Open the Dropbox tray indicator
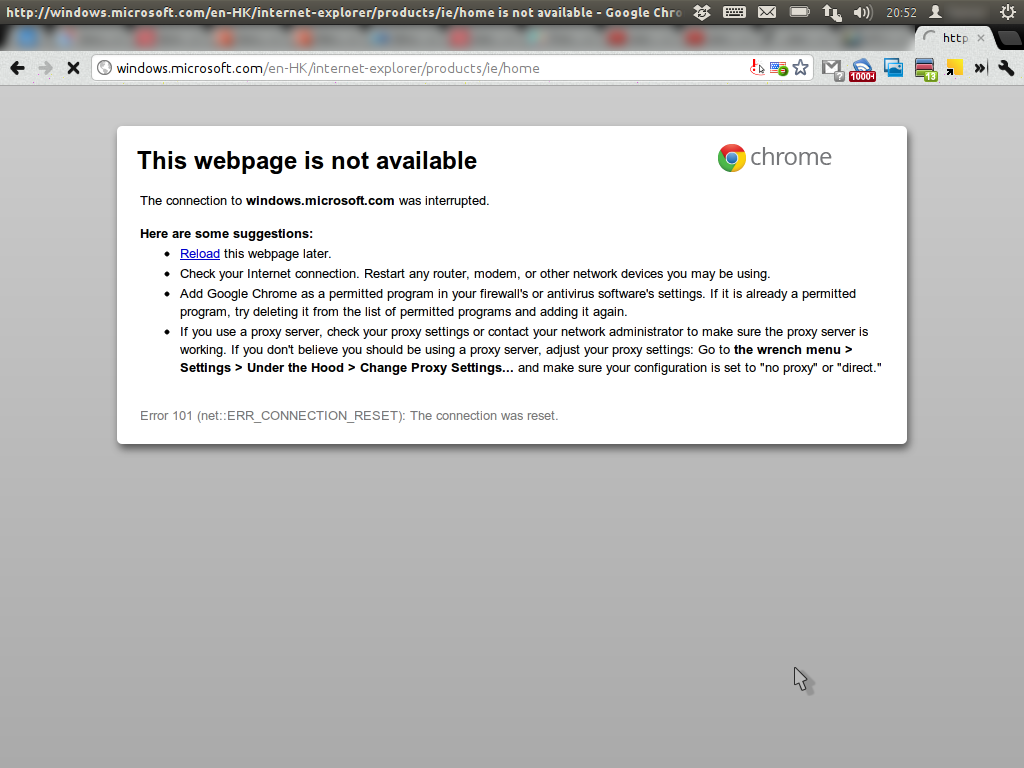 pyautogui.click(x=702, y=12)
